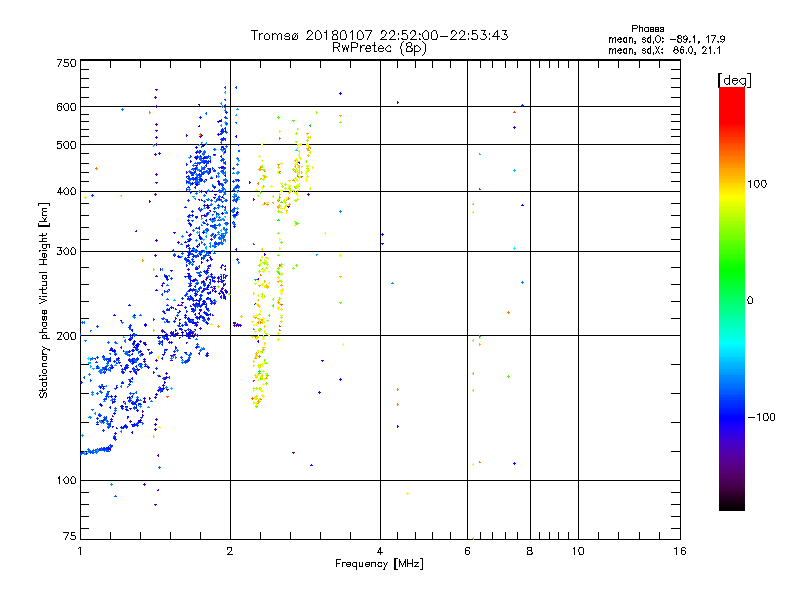Click the x-axis value "10"
Viewport: 800px width, 600px height.
[578, 551]
